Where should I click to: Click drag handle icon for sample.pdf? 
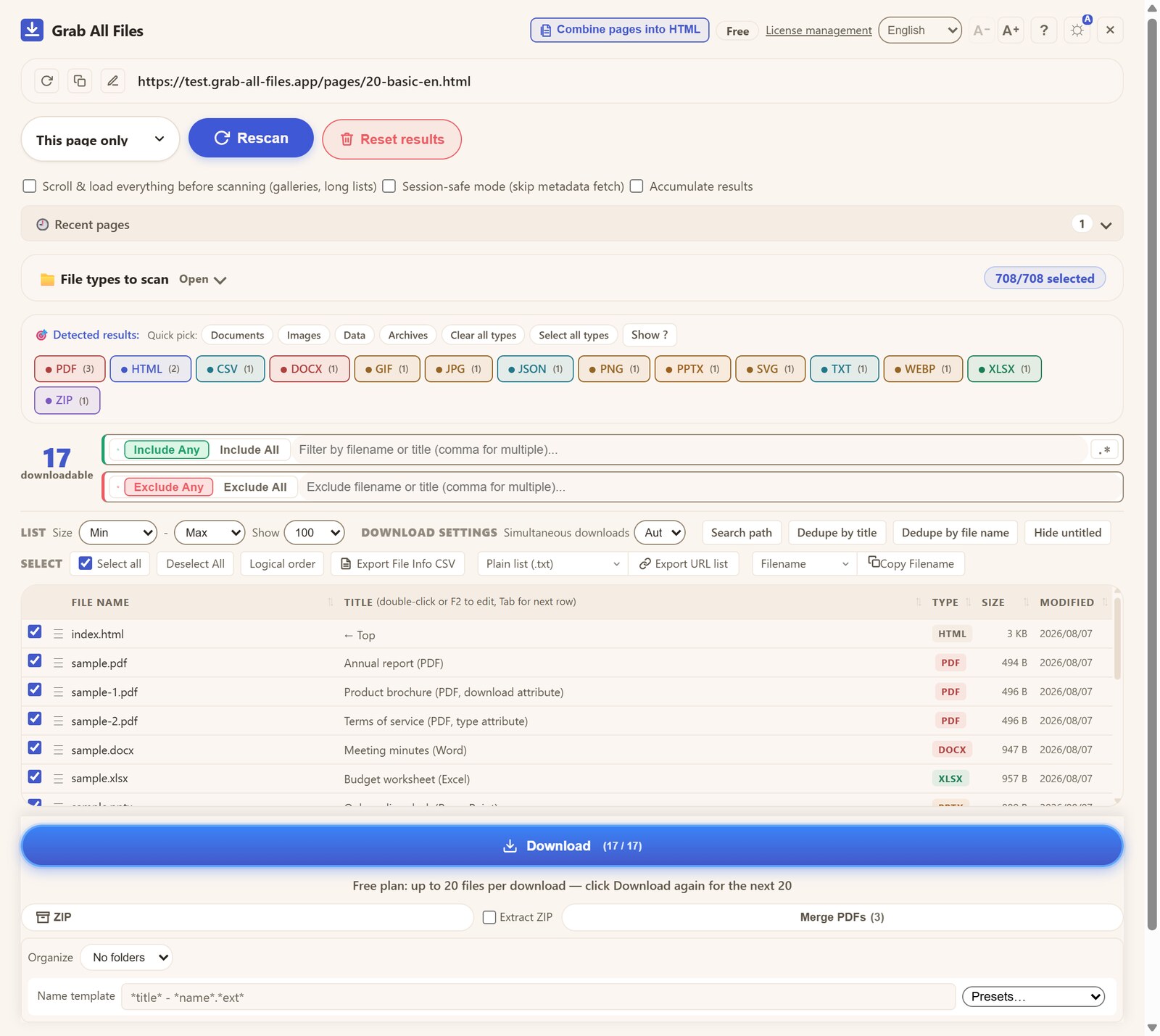58,663
